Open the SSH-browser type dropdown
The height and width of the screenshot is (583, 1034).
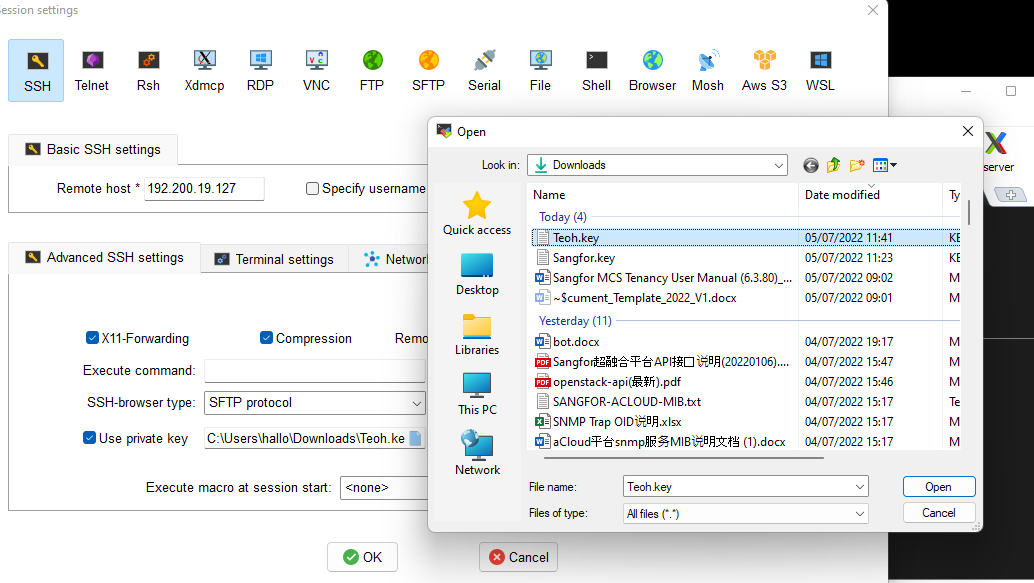click(x=417, y=403)
